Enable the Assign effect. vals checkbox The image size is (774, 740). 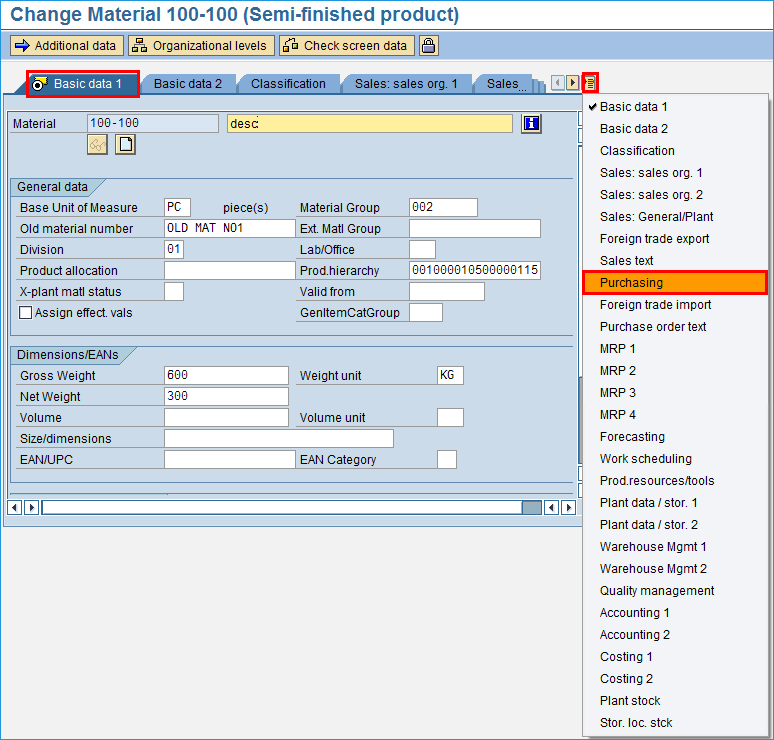point(26,313)
